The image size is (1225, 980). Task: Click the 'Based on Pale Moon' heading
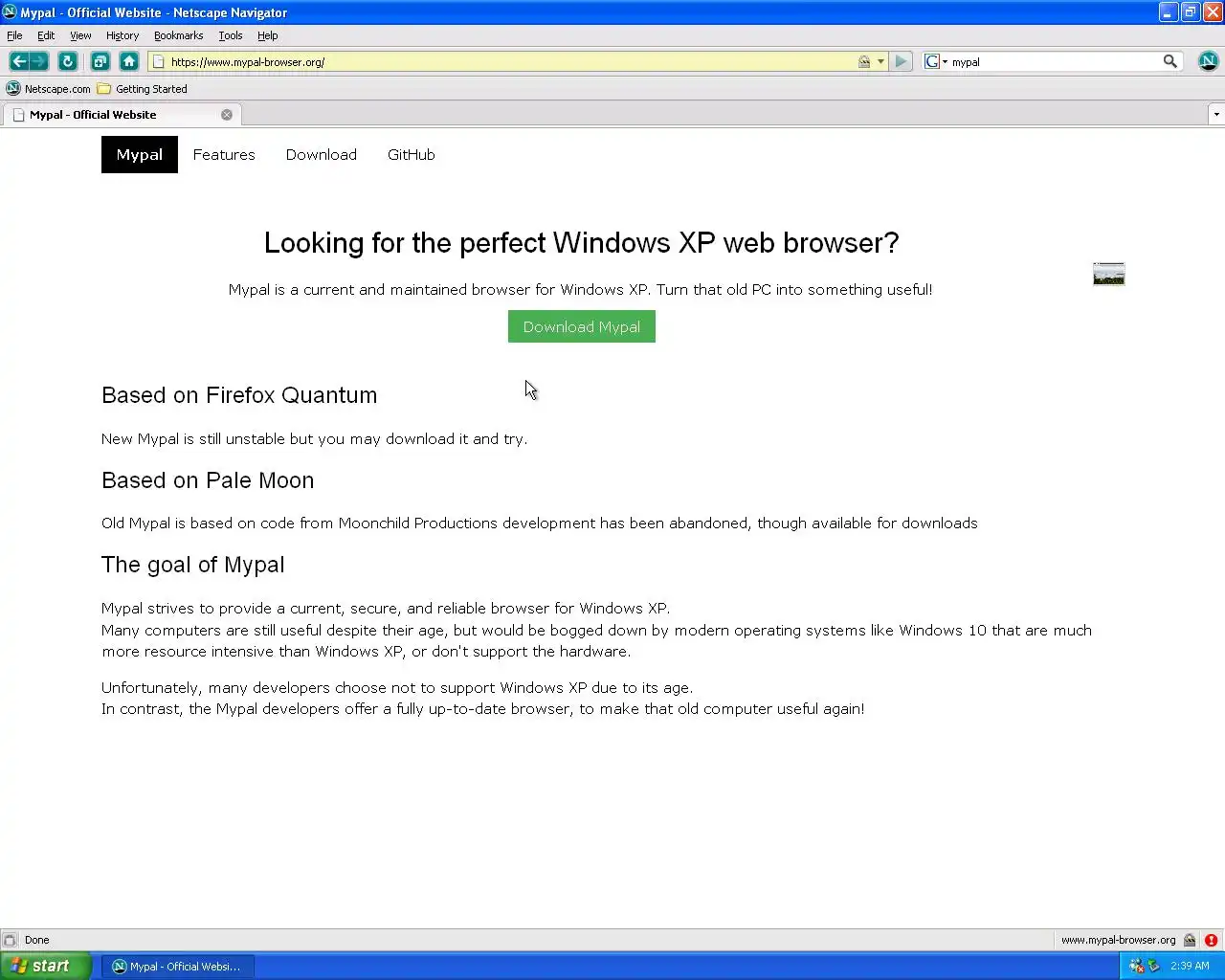[208, 480]
